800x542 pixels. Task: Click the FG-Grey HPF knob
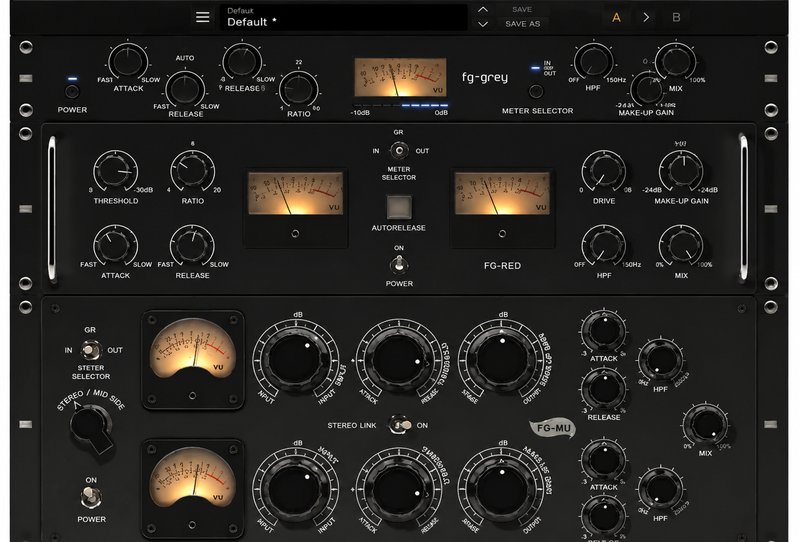click(x=593, y=62)
